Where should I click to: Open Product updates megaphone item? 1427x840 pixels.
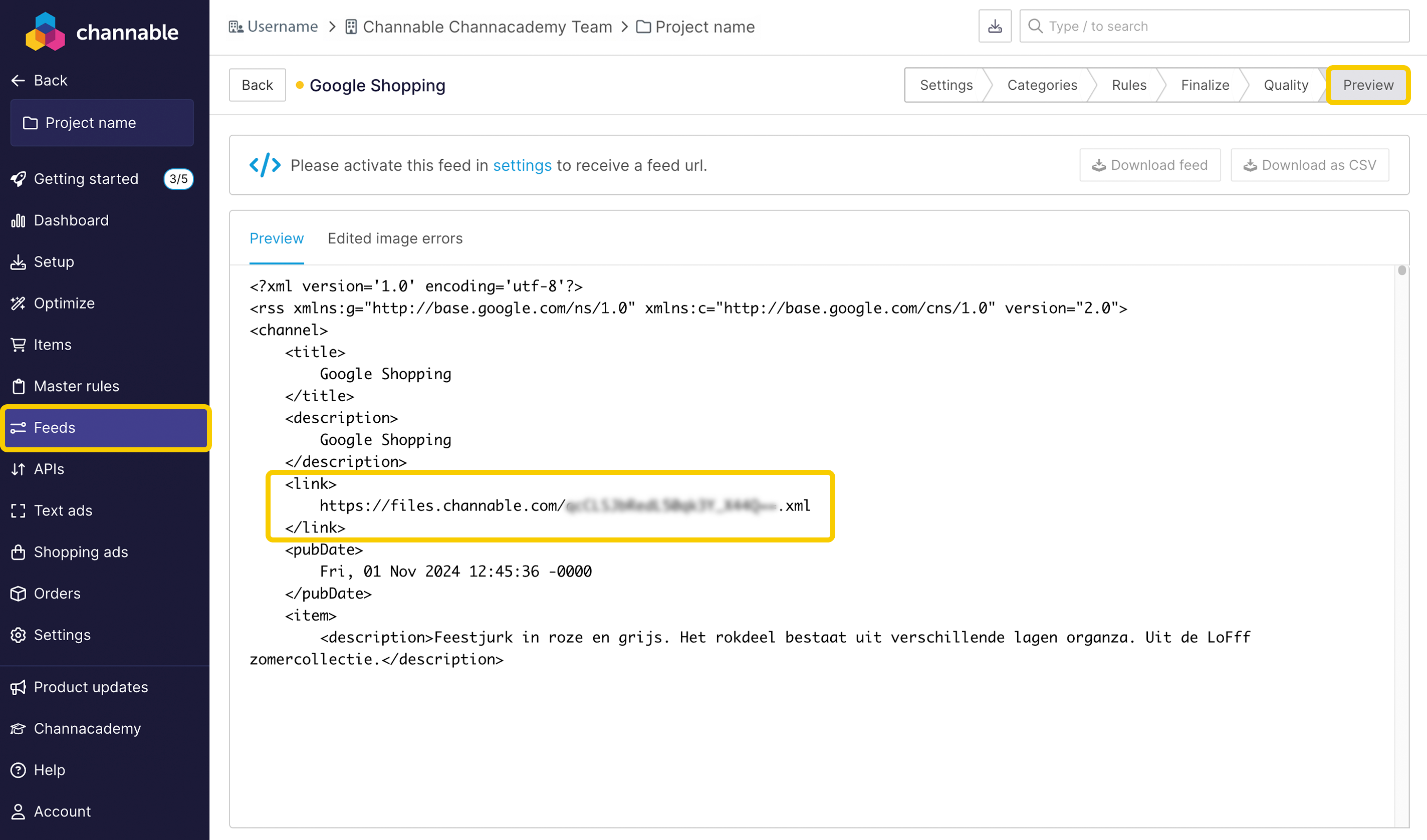click(80, 687)
